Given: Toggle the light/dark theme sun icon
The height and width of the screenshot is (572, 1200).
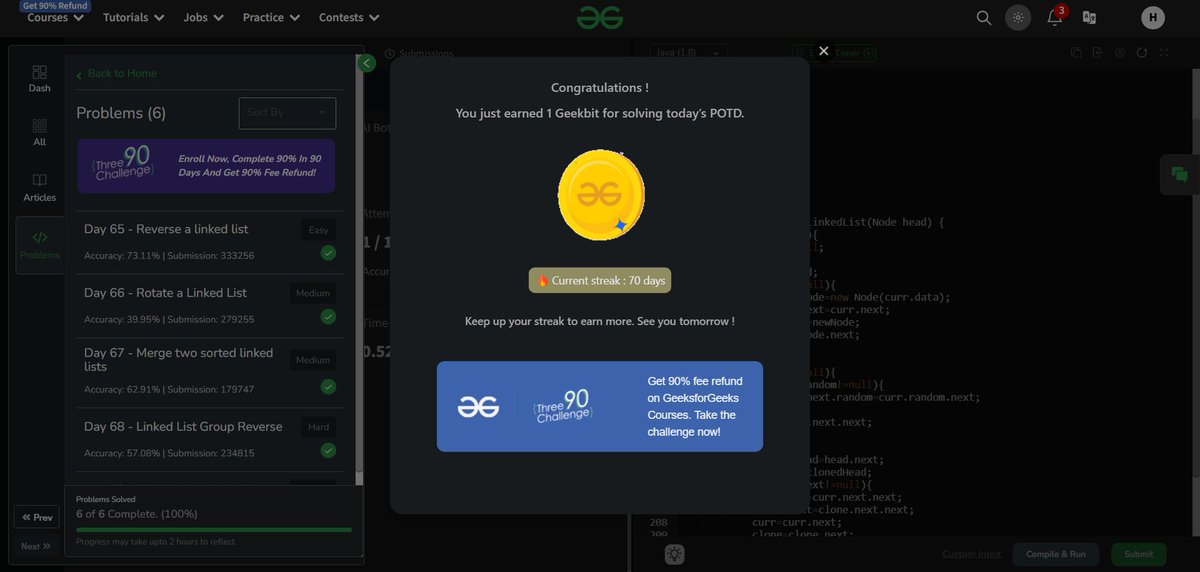Looking at the screenshot, I should coord(1018,17).
